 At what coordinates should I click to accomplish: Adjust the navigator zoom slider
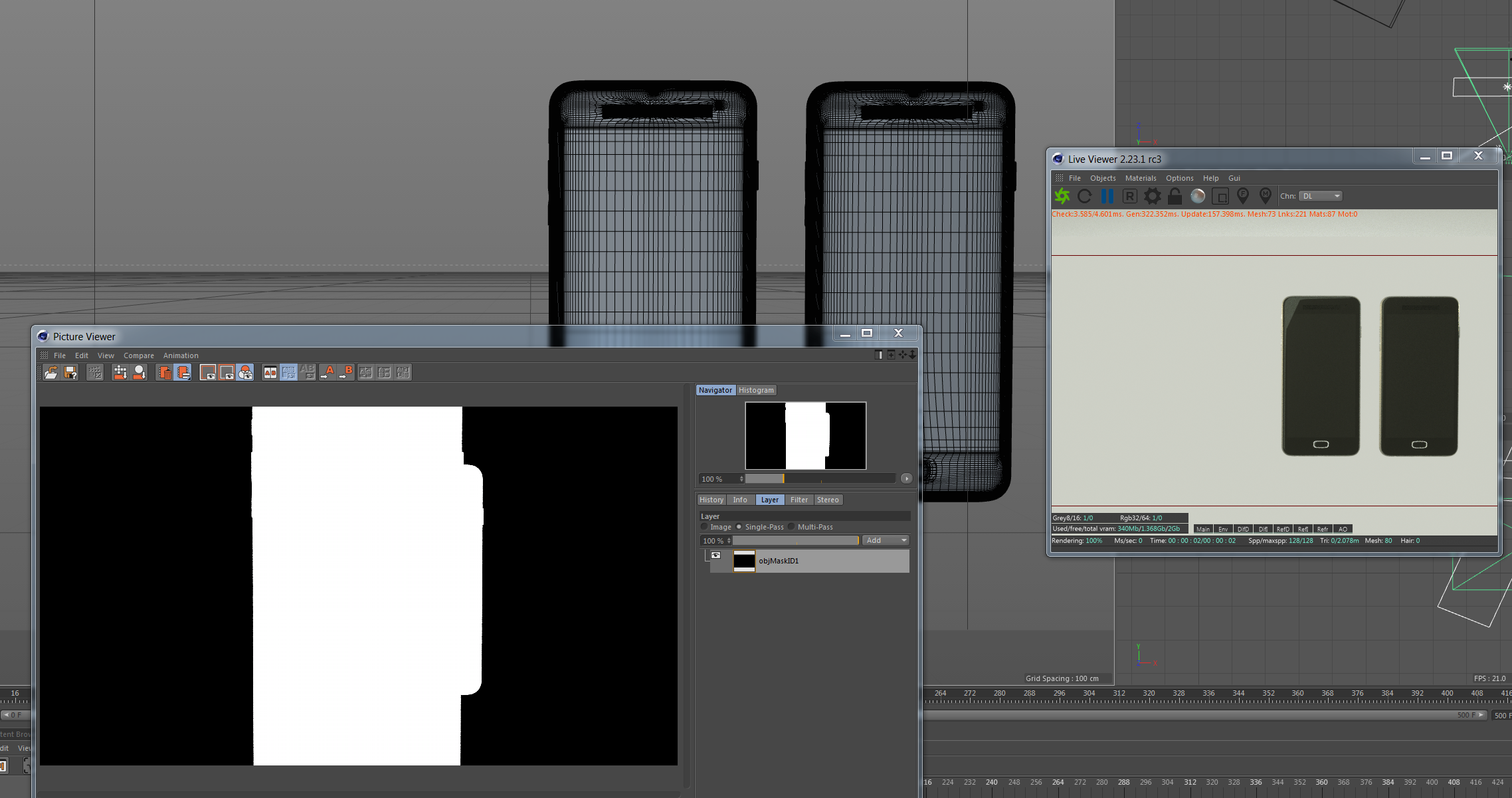[784, 479]
